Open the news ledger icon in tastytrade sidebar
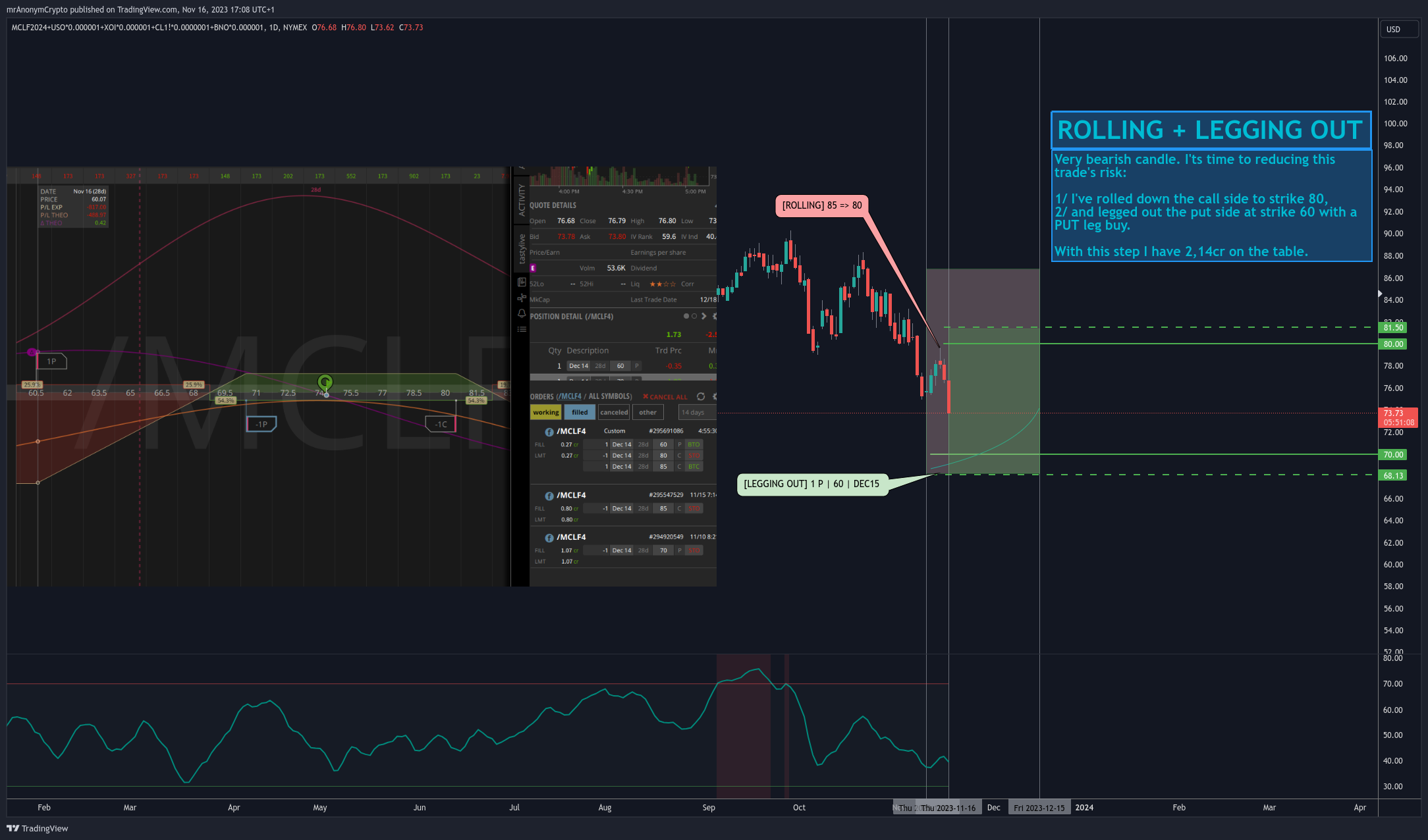 coord(522,282)
